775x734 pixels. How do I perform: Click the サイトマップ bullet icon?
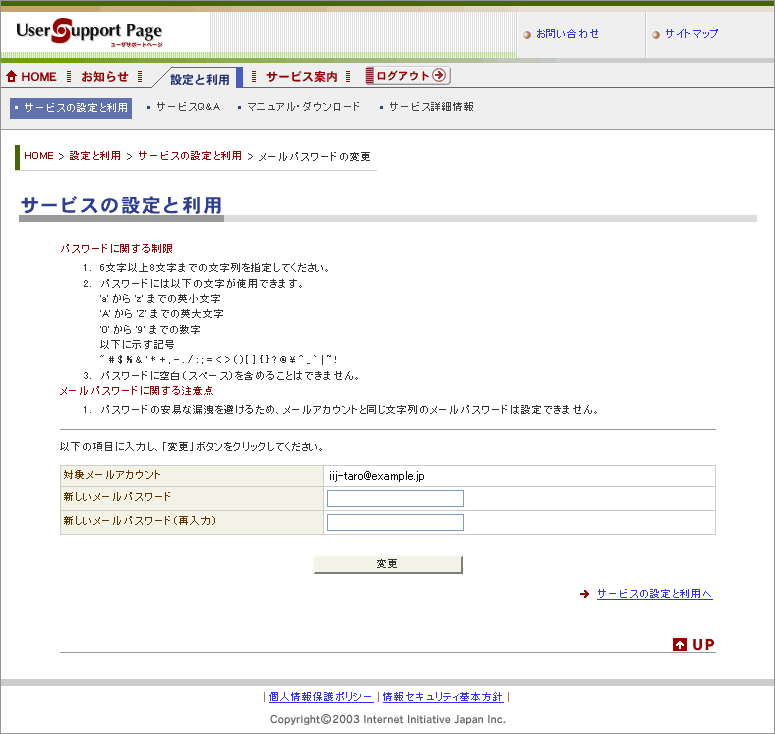coord(656,35)
